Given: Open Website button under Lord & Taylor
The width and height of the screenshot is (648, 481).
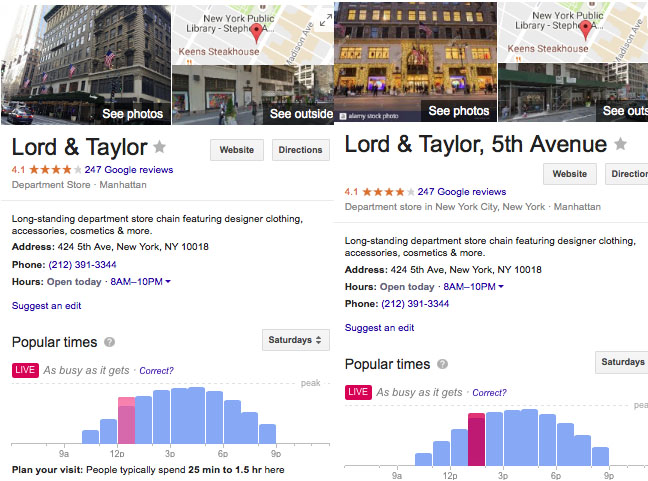Looking at the screenshot, I should click(x=237, y=150).
